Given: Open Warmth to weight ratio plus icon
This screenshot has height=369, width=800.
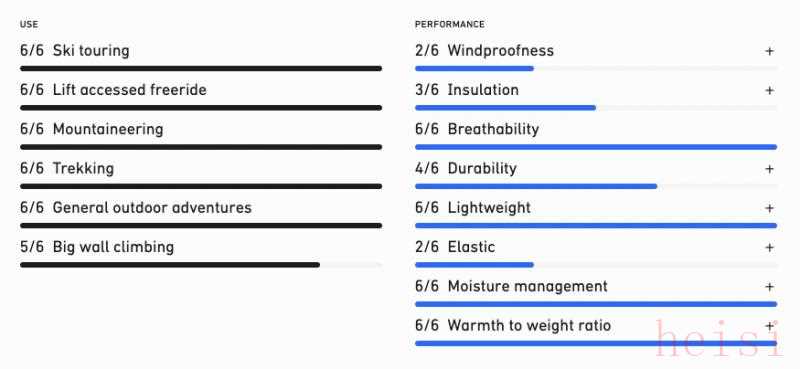Looking at the screenshot, I should 769,326.
